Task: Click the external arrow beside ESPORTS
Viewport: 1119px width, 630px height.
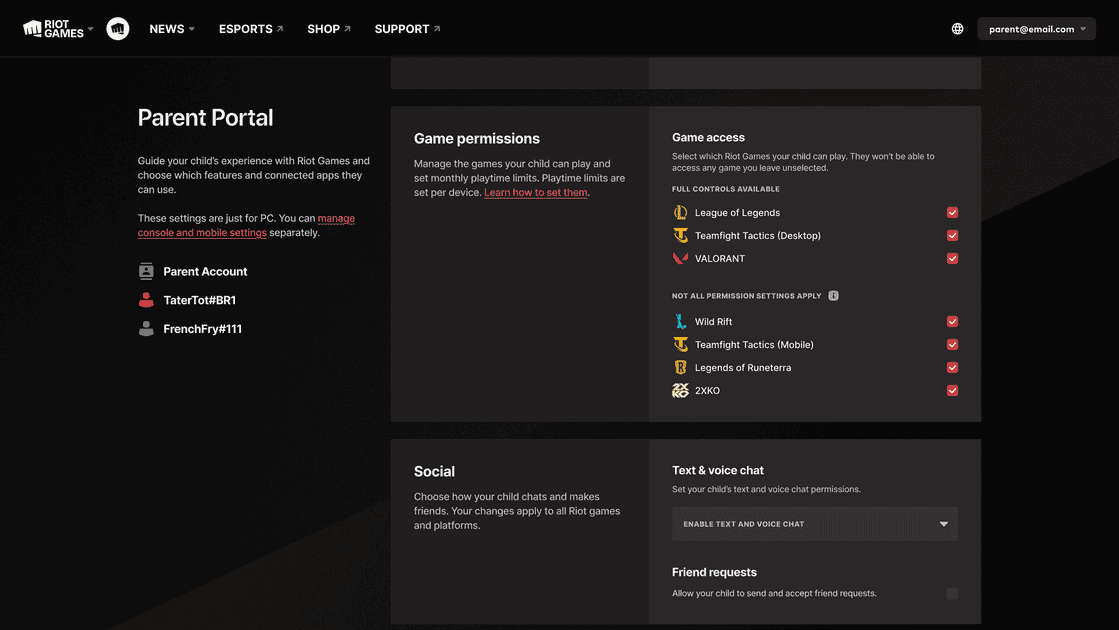Action: pos(280,29)
